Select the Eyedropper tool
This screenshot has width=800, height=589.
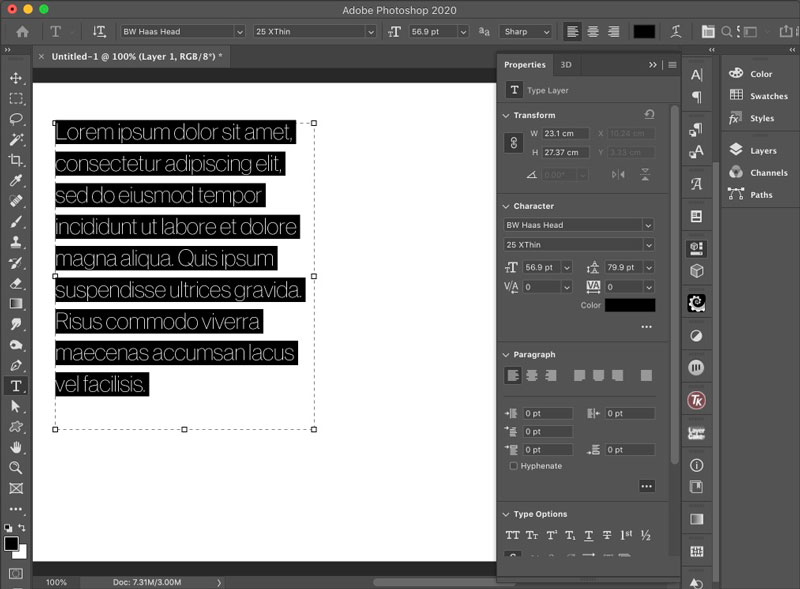point(16,181)
